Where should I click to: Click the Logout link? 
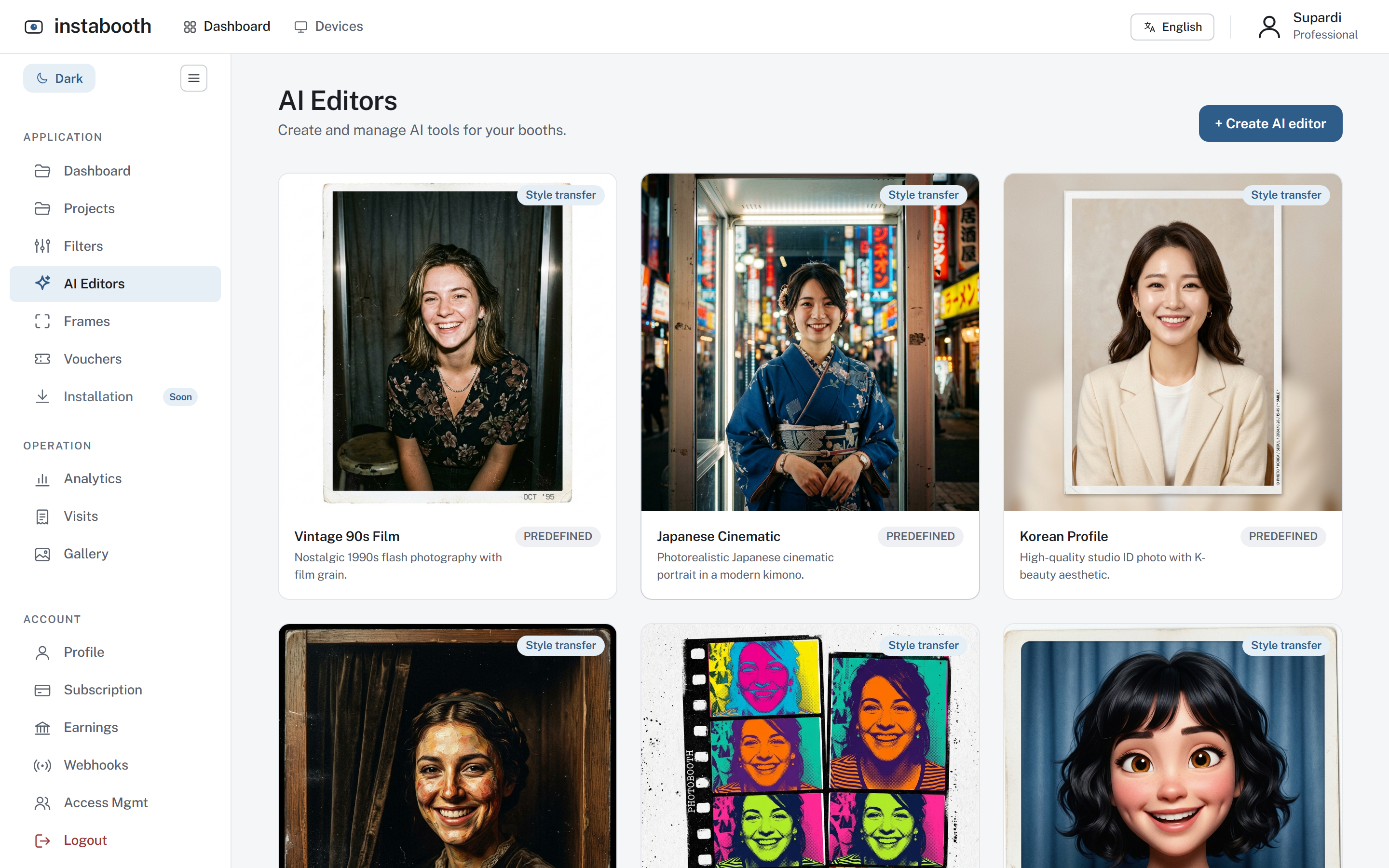point(115,841)
